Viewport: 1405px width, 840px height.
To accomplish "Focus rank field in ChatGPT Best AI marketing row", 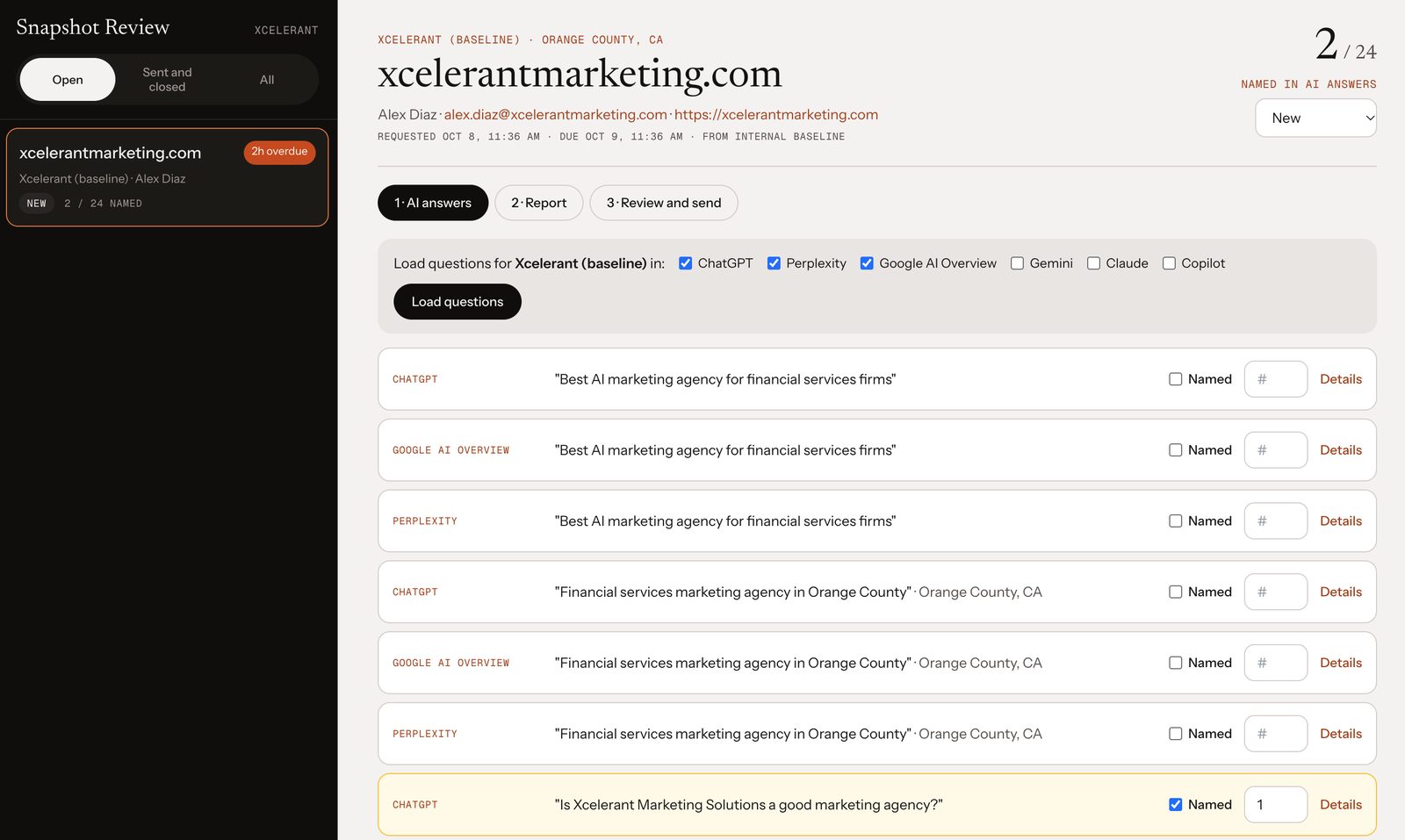I will coord(1276,379).
